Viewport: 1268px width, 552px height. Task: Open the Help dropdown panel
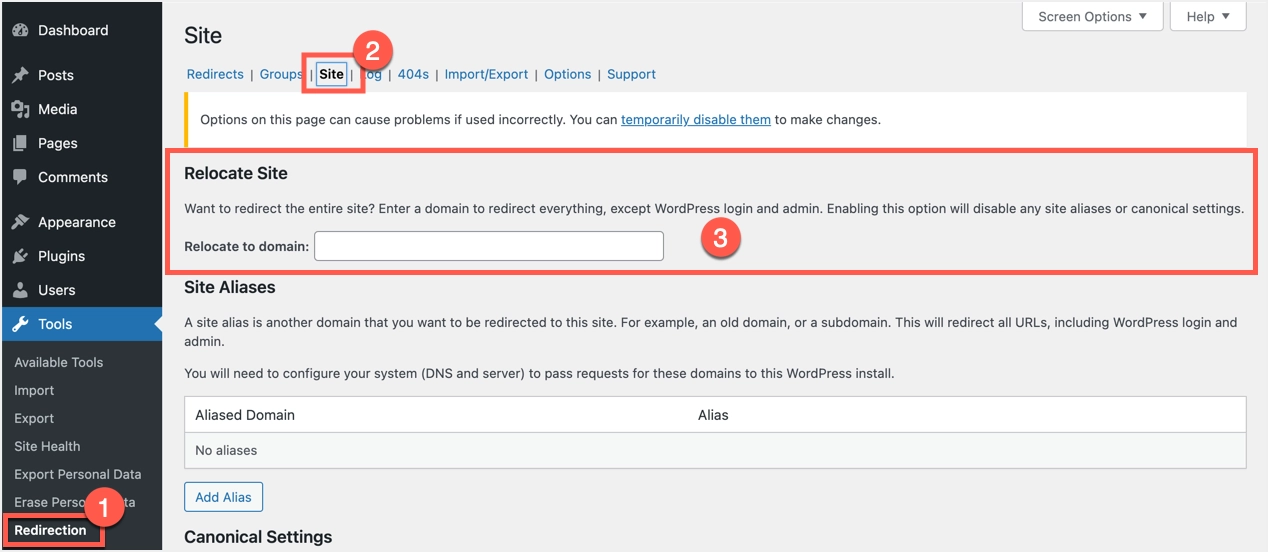[x=1208, y=17]
